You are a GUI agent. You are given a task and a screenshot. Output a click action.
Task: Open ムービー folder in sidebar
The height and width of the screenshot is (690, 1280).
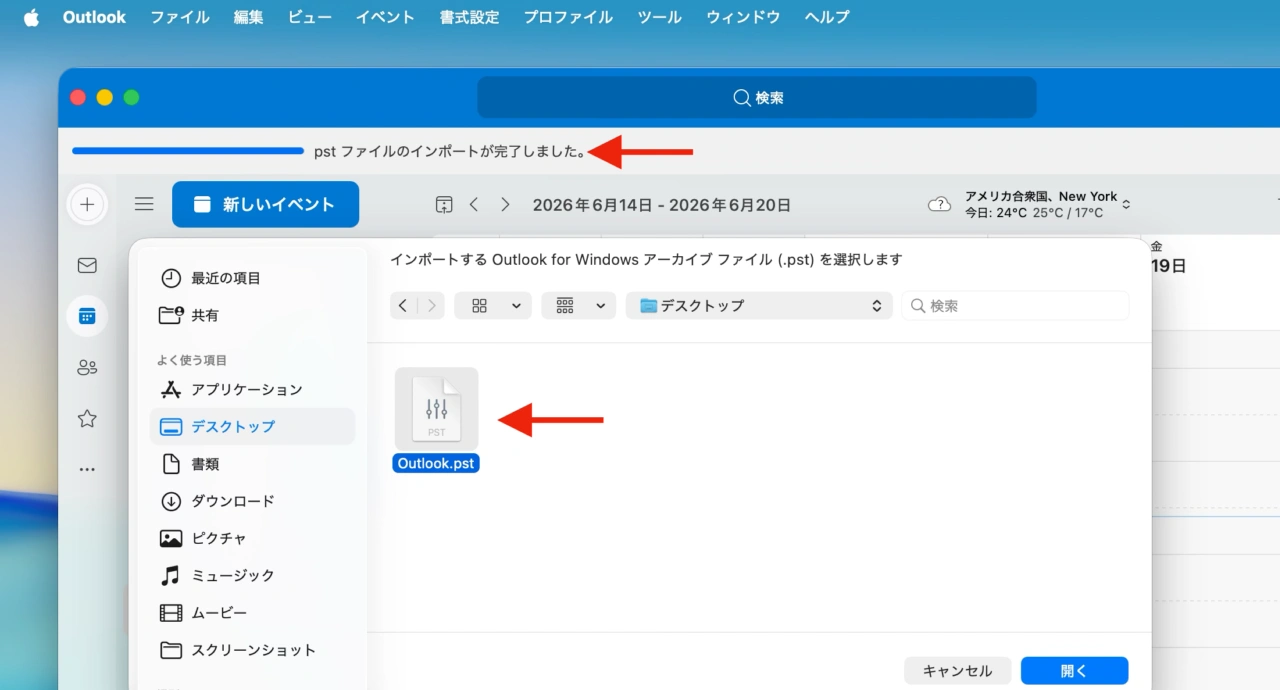[252, 612]
